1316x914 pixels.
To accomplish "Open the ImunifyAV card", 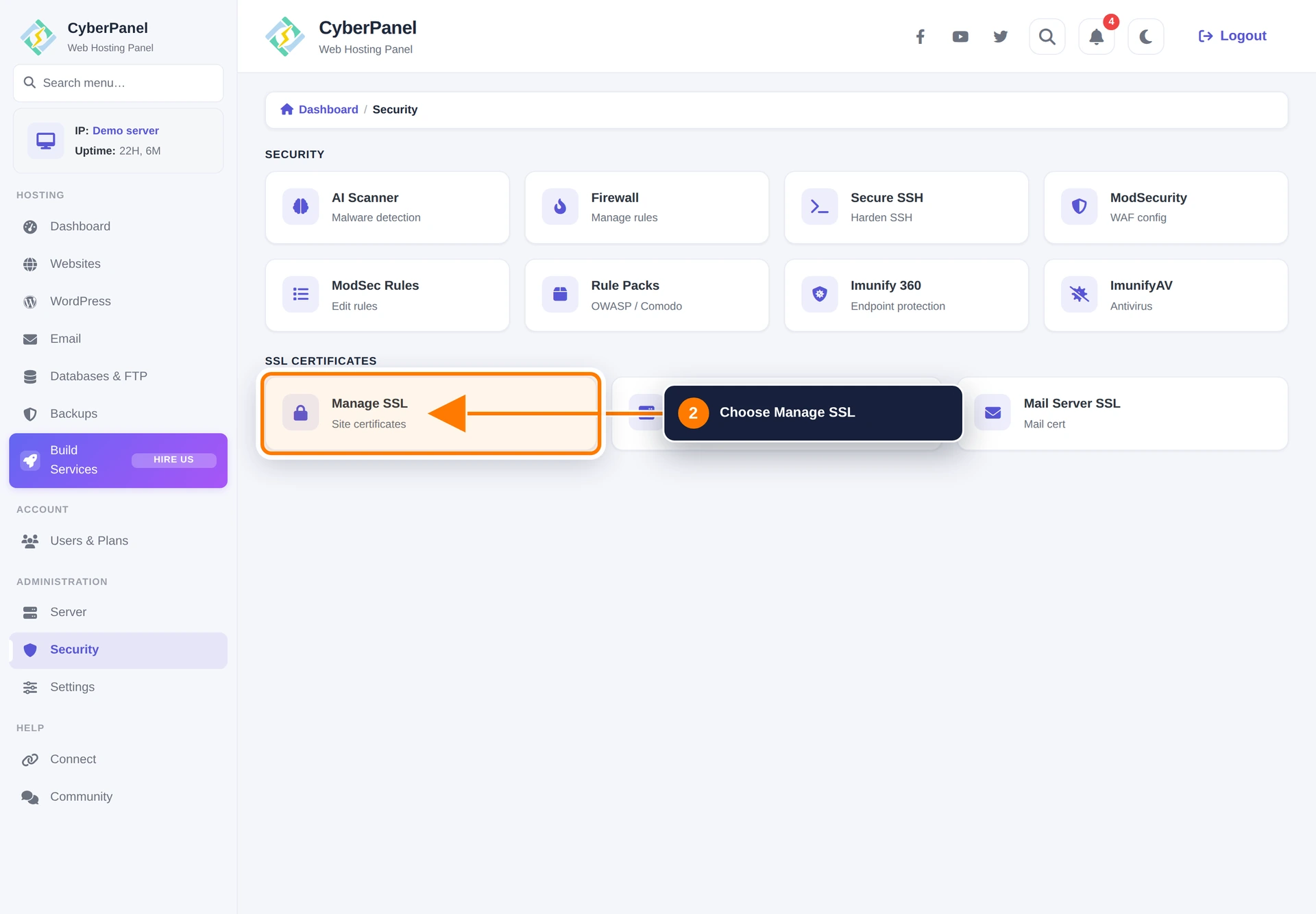I will click(x=1166, y=295).
